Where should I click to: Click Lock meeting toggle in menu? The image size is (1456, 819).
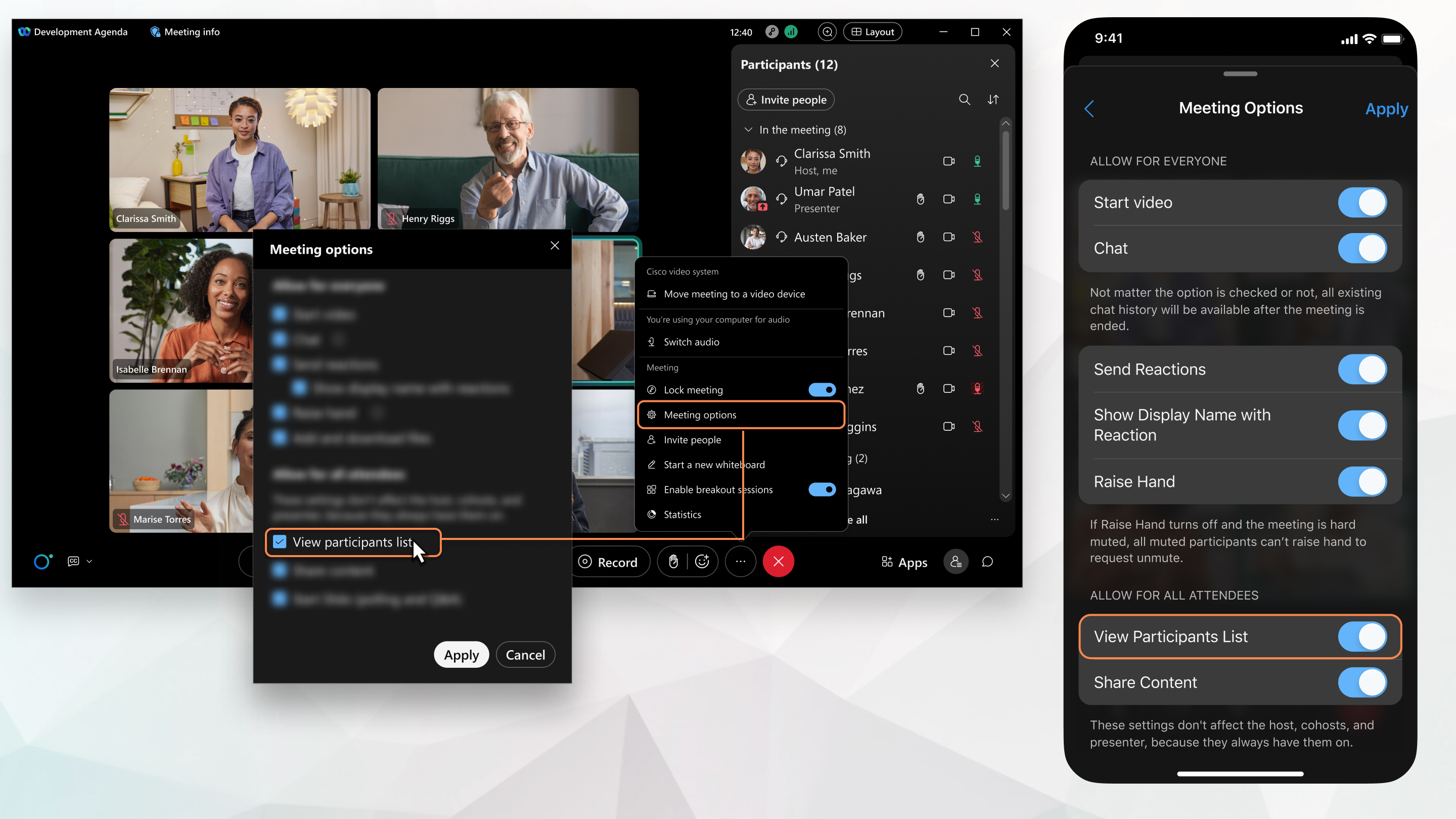pyautogui.click(x=822, y=389)
